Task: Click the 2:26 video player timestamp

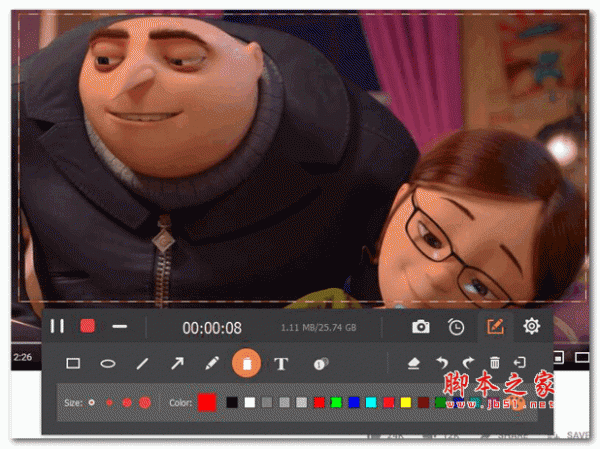Action: point(23,357)
